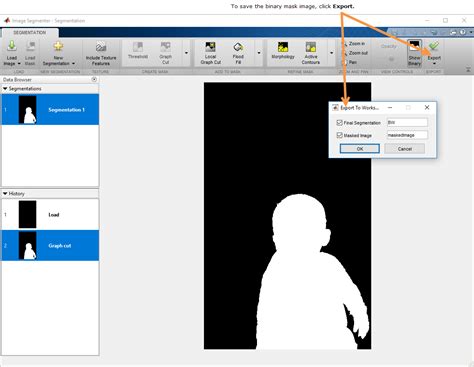Expand the Add to Mask gallery arrow
474x367 pixels.
(x=259, y=53)
